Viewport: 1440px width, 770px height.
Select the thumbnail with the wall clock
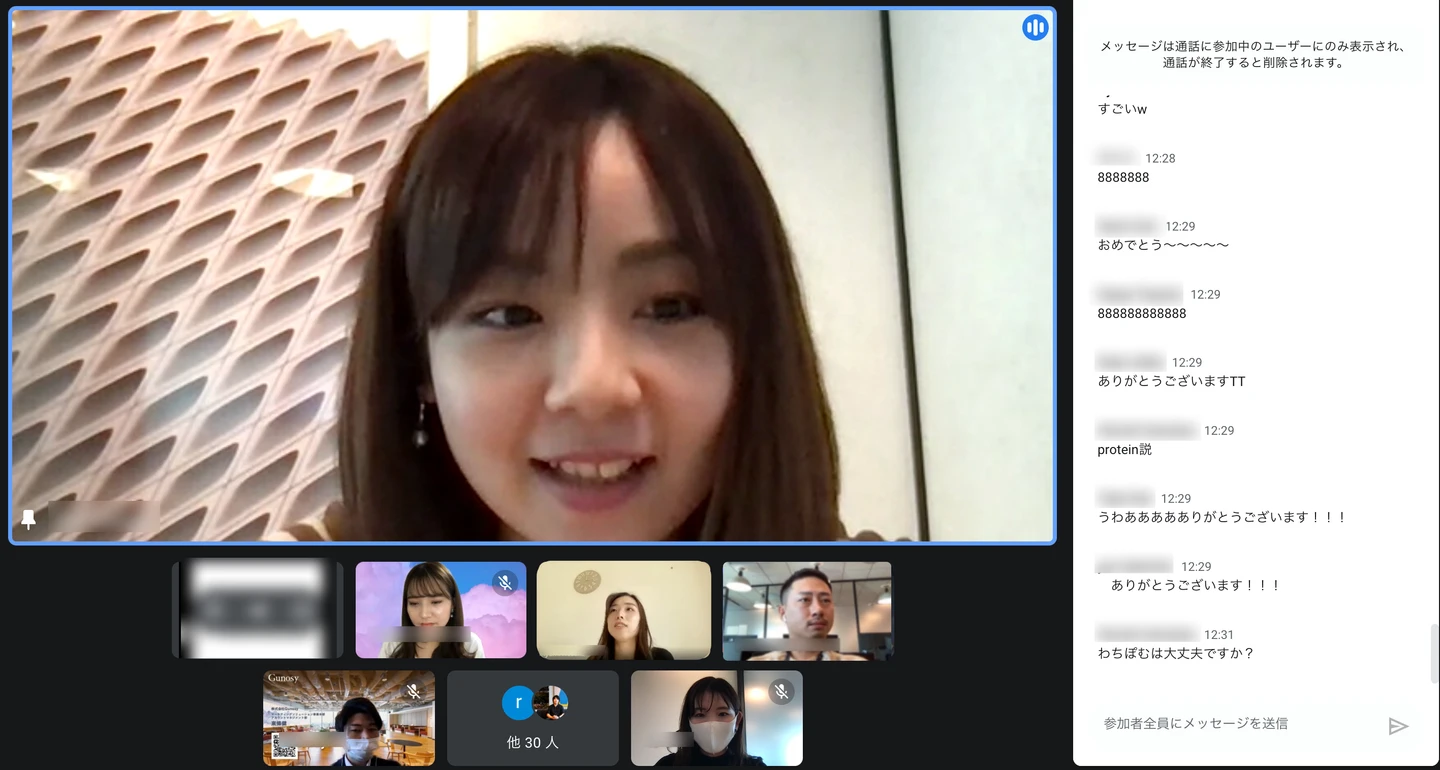(623, 609)
